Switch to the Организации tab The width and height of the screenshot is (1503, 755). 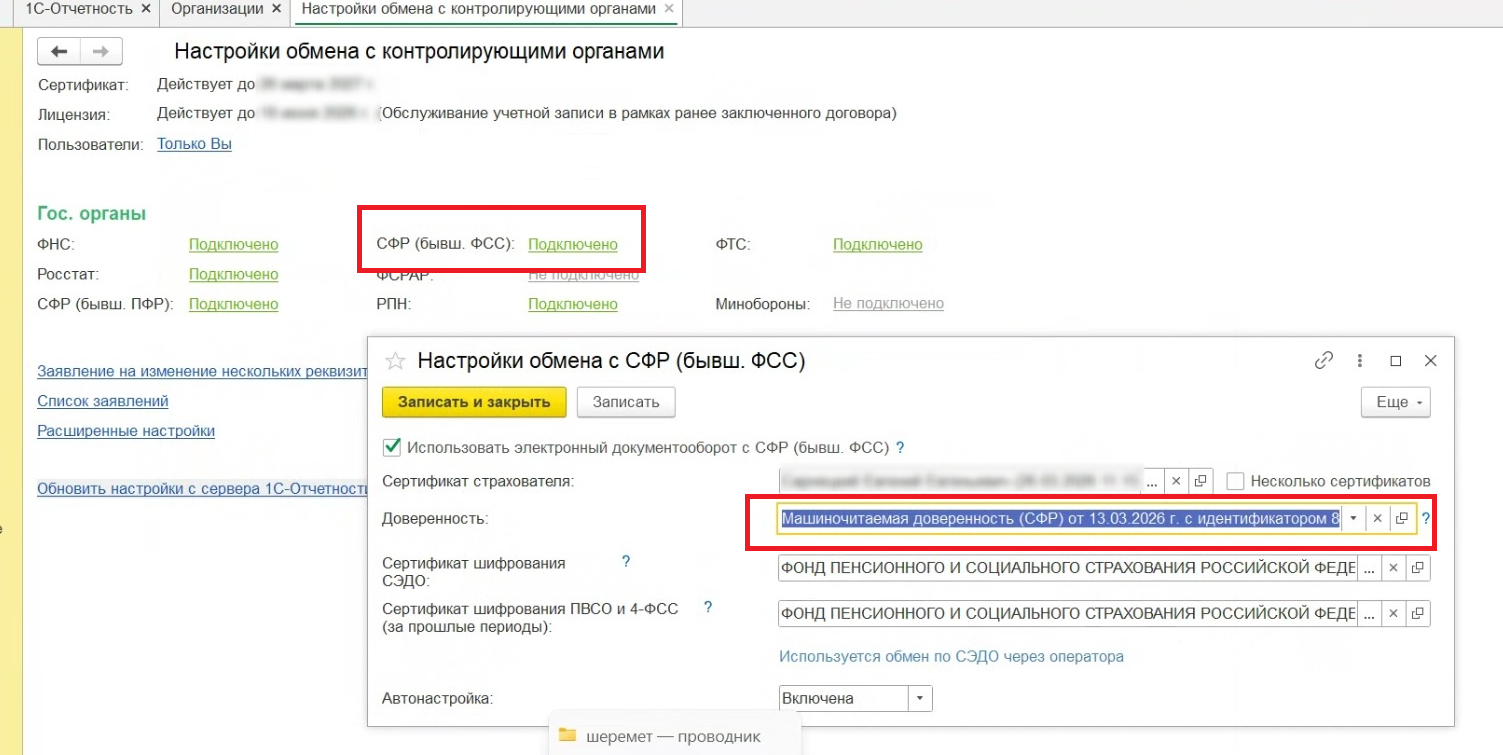[217, 9]
